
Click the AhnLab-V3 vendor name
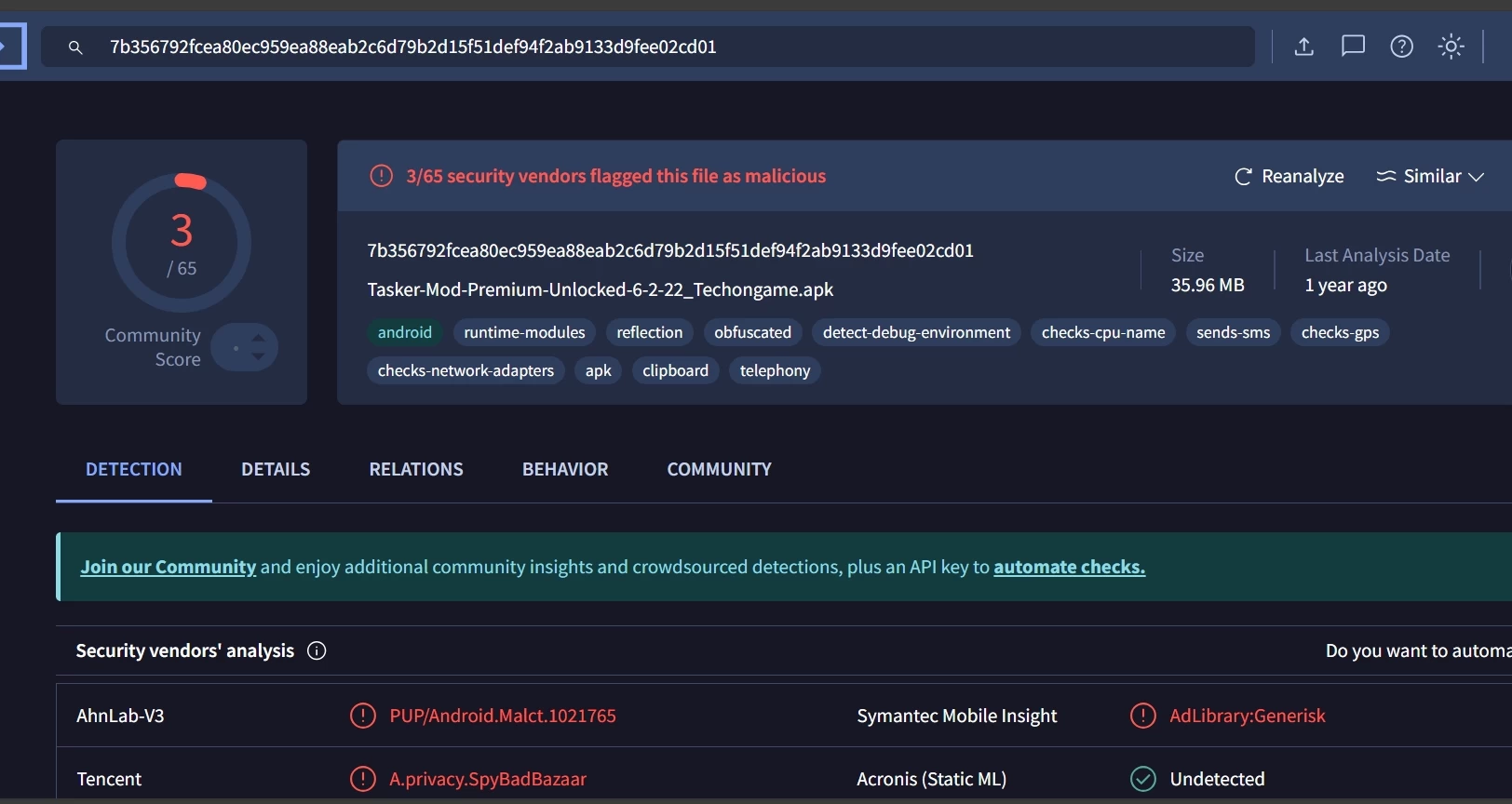120,716
